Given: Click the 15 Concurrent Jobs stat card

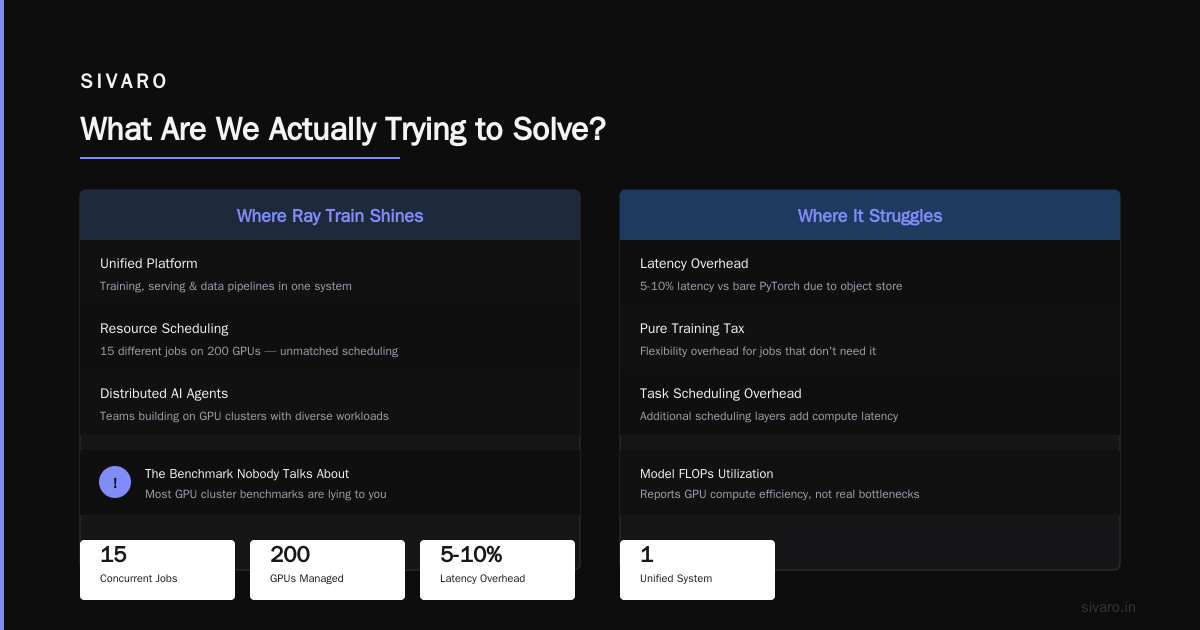Looking at the screenshot, I should [x=157, y=570].
